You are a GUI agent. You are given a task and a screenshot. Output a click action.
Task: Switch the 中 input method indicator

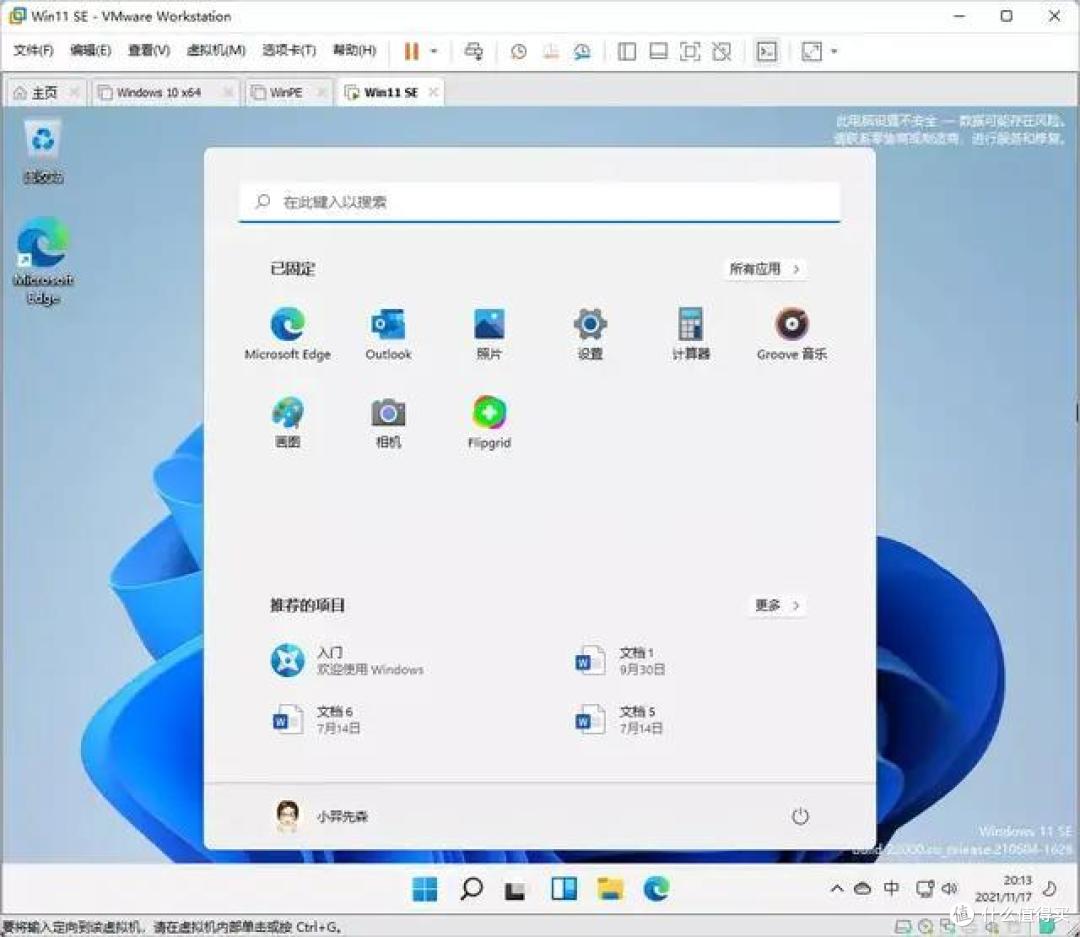pyautogui.click(x=891, y=888)
